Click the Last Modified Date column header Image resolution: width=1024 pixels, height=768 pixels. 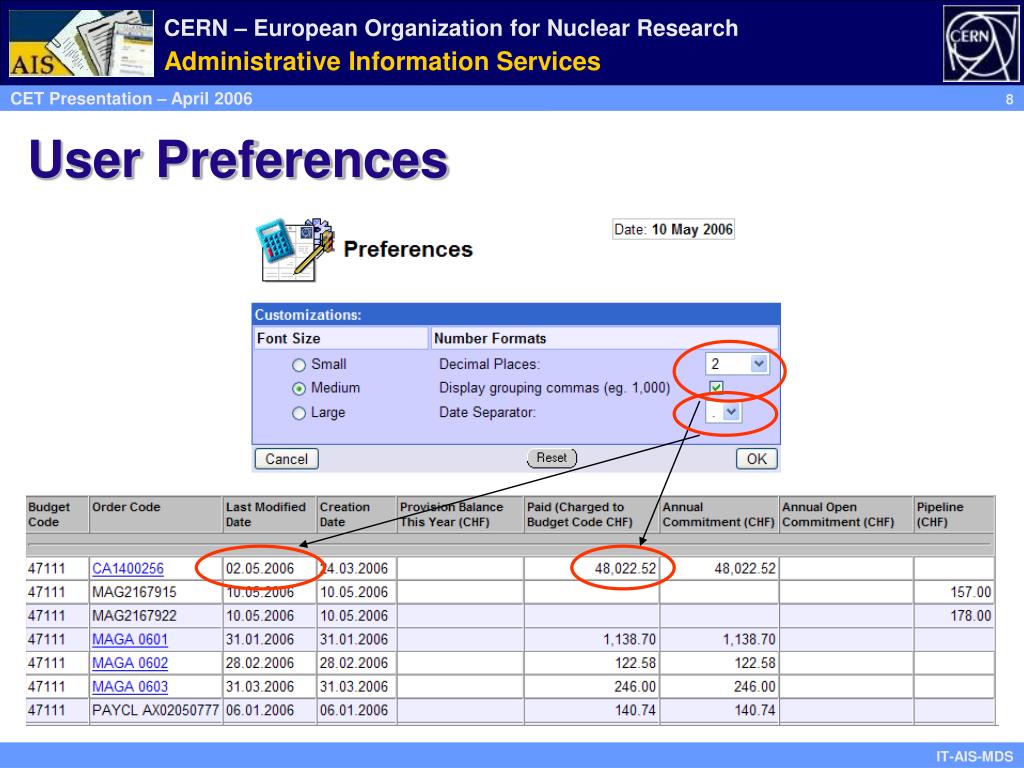[x=269, y=515]
